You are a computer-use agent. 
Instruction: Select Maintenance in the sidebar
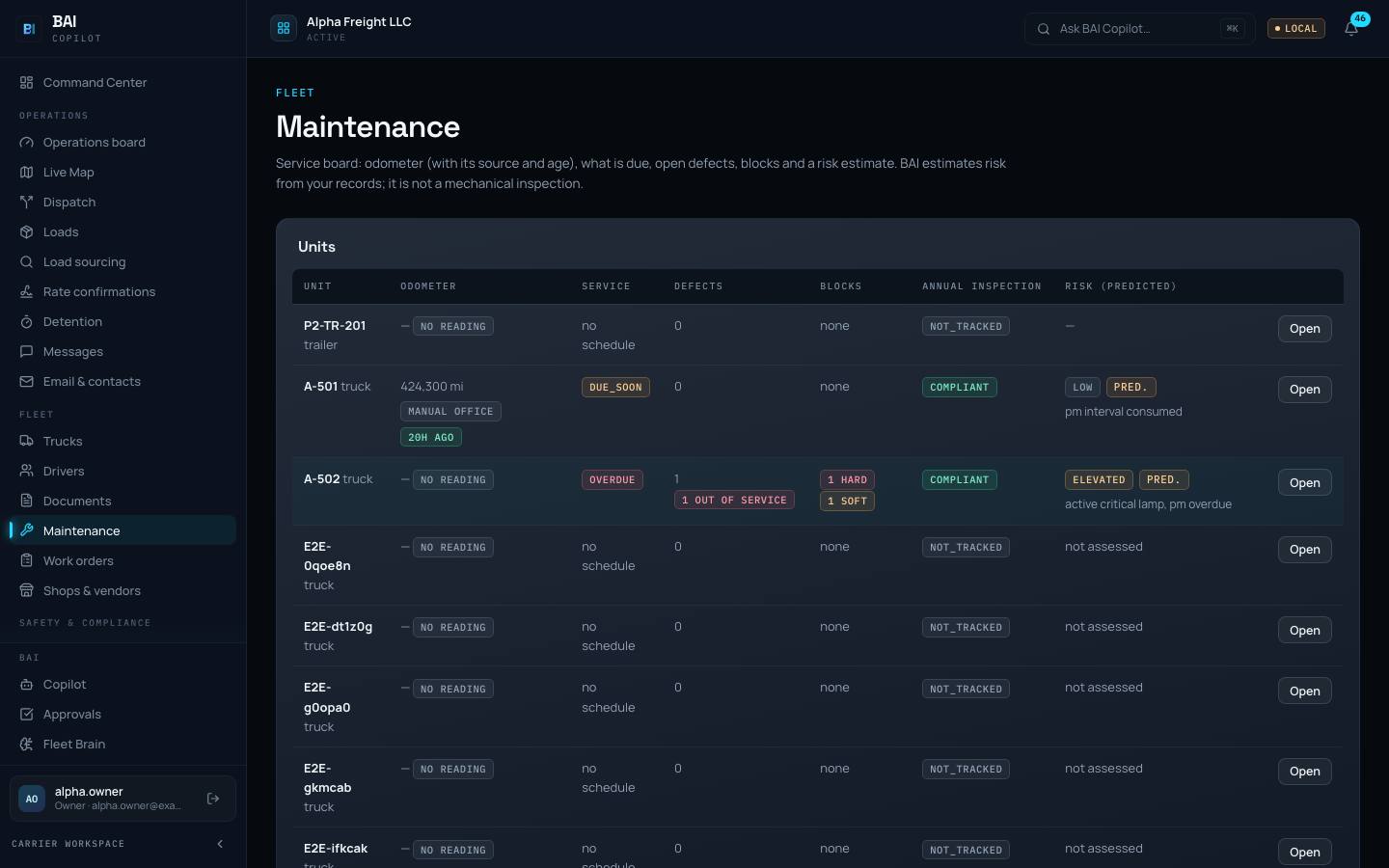pyautogui.click(x=123, y=531)
